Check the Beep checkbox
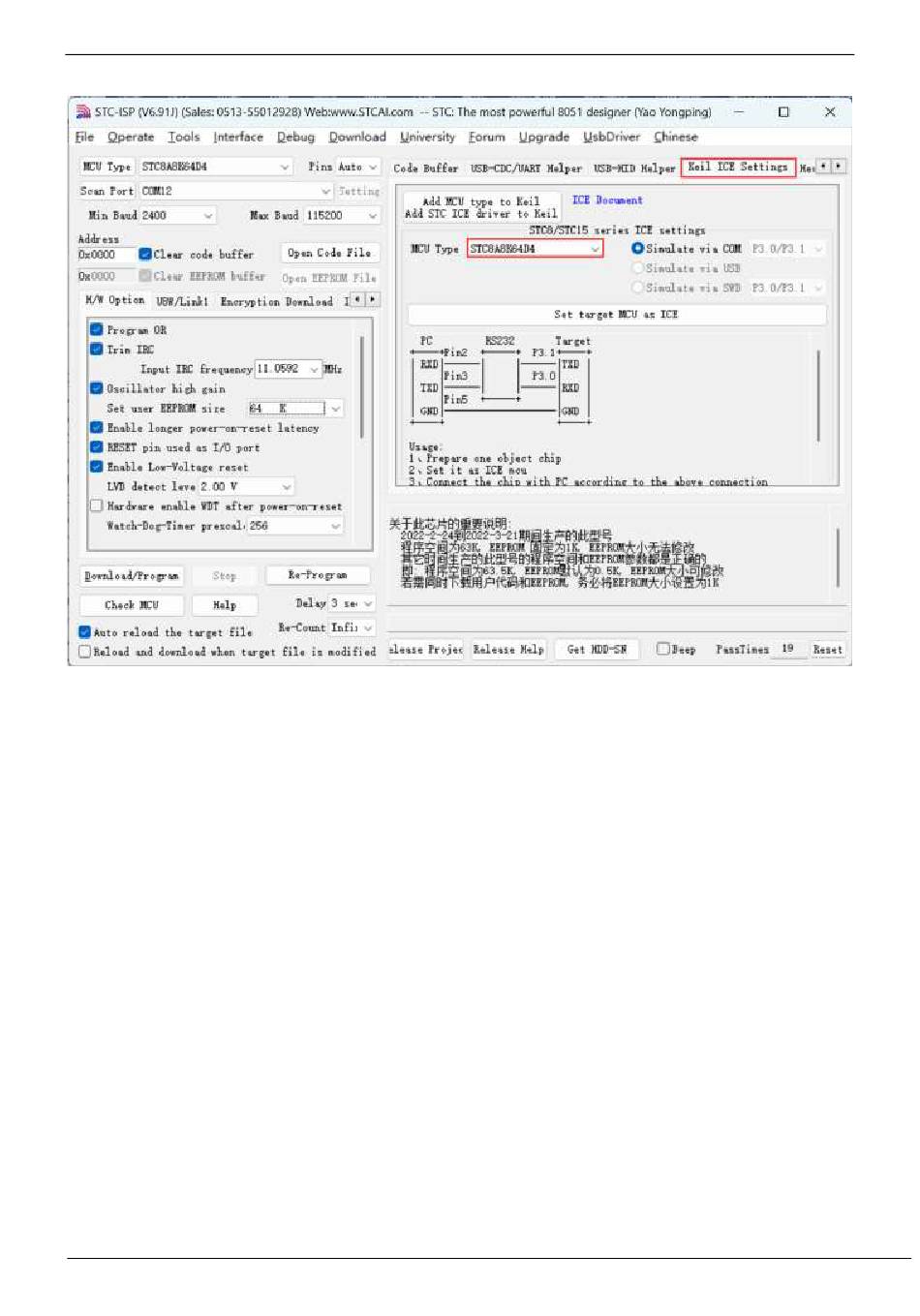 click(663, 649)
